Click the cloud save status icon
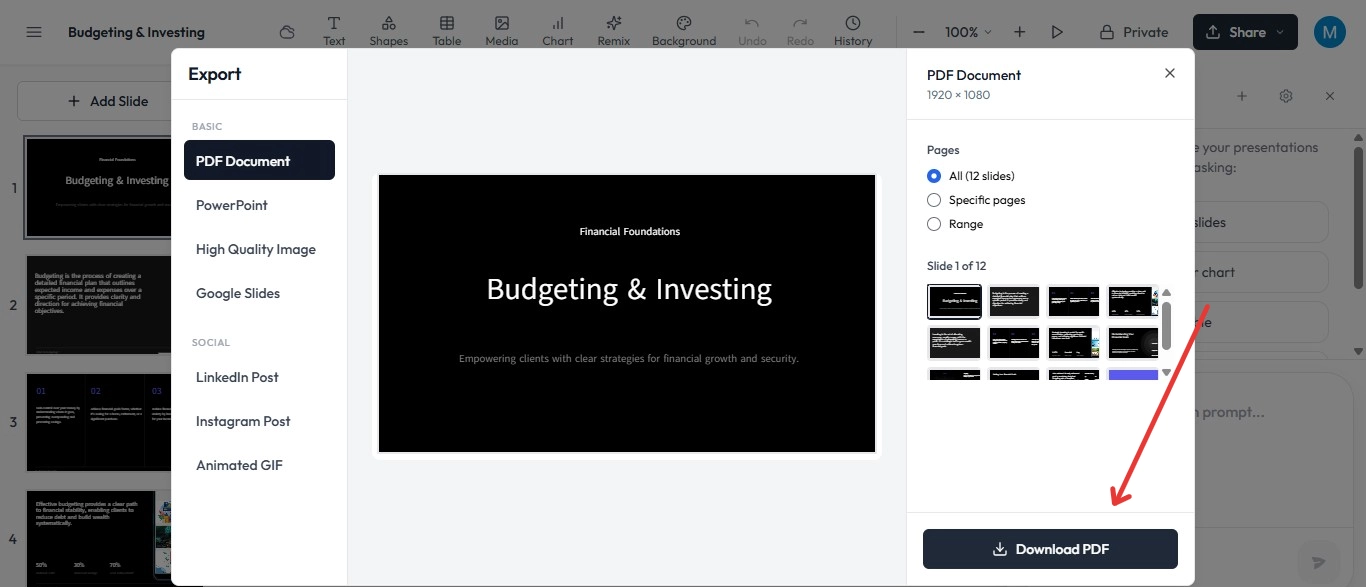The width and height of the screenshot is (1366, 587). click(x=287, y=32)
